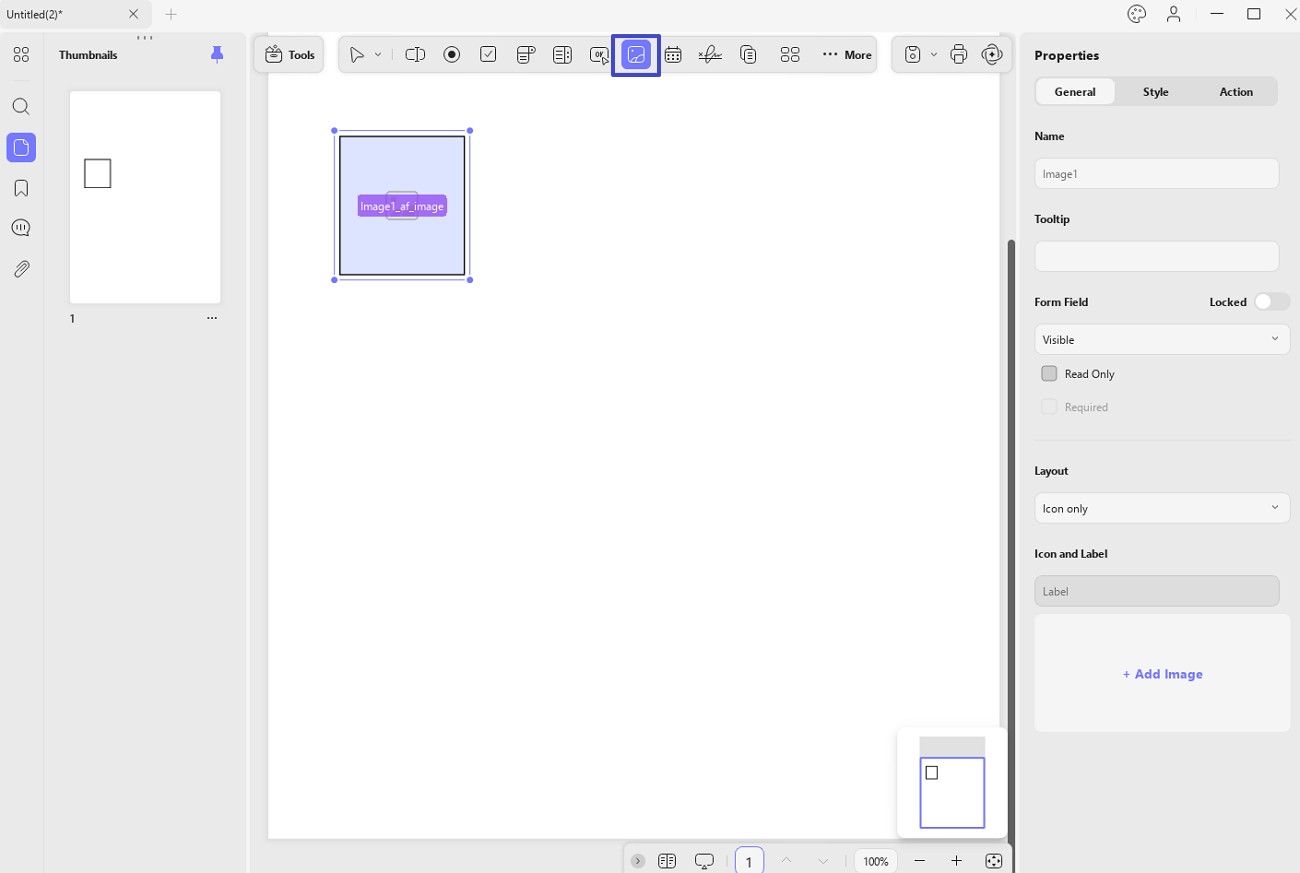Click the Tooltip input field
The height and width of the screenshot is (873, 1300).
tap(1157, 256)
